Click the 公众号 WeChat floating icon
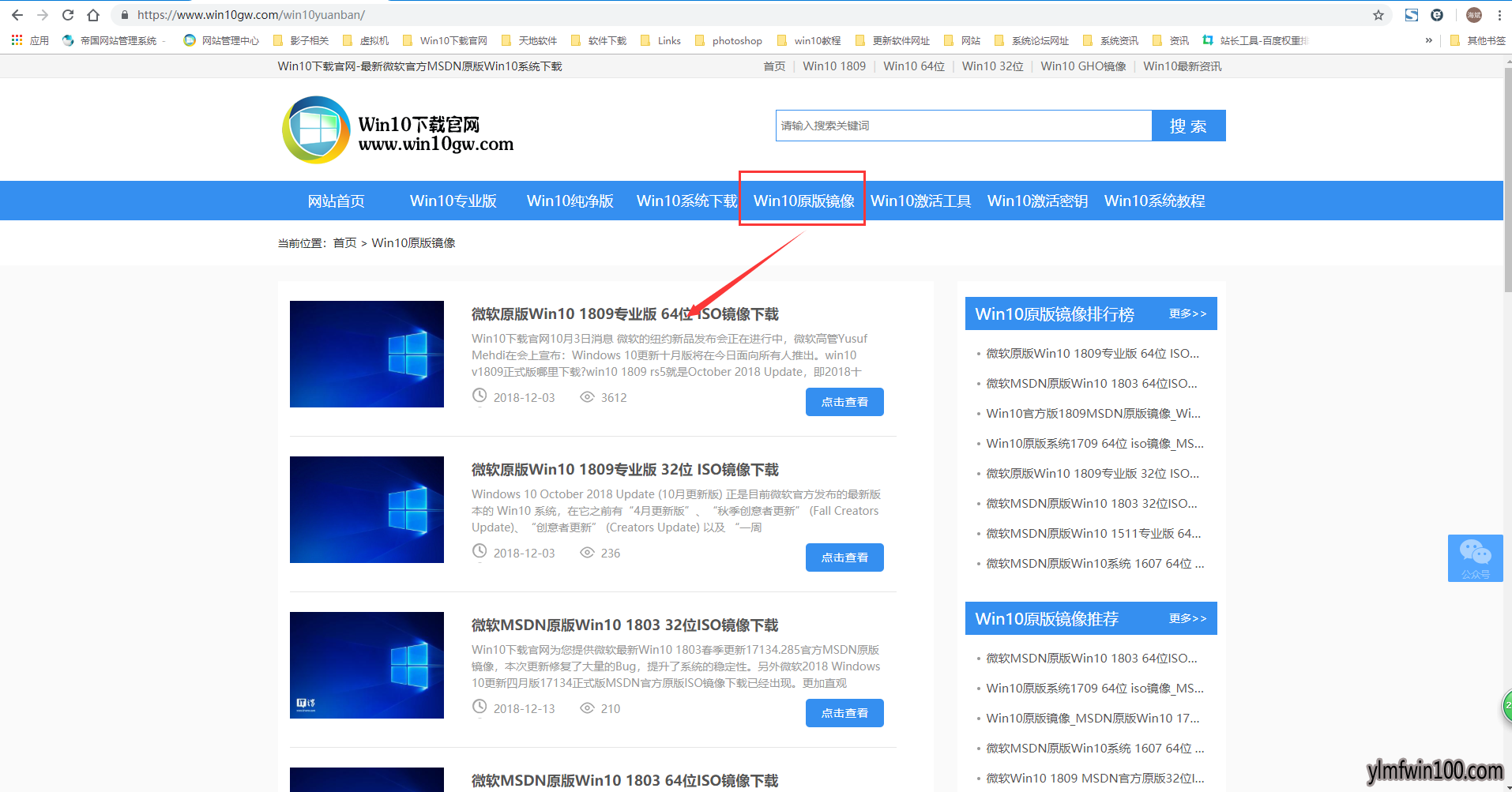The height and width of the screenshot is (792, 1512). [x=1475, y=558]
